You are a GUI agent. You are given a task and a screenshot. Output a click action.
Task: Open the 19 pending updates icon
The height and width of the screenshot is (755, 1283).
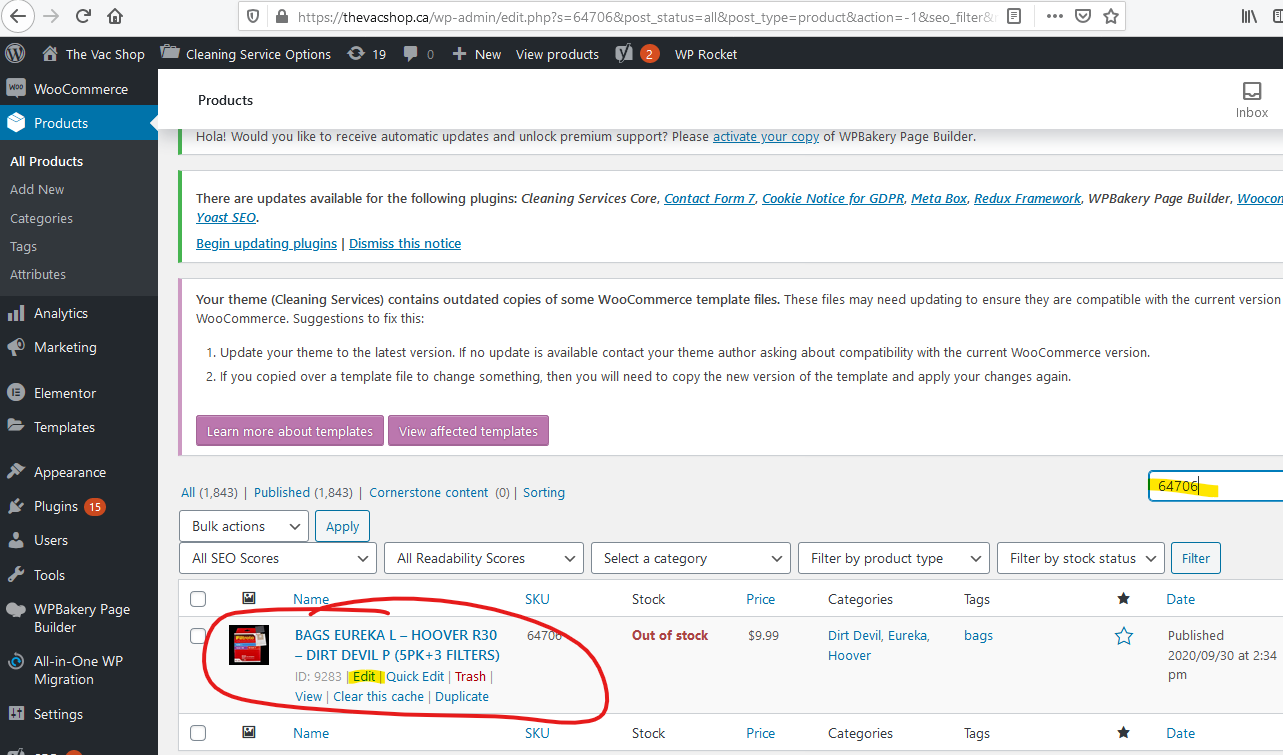366,54
